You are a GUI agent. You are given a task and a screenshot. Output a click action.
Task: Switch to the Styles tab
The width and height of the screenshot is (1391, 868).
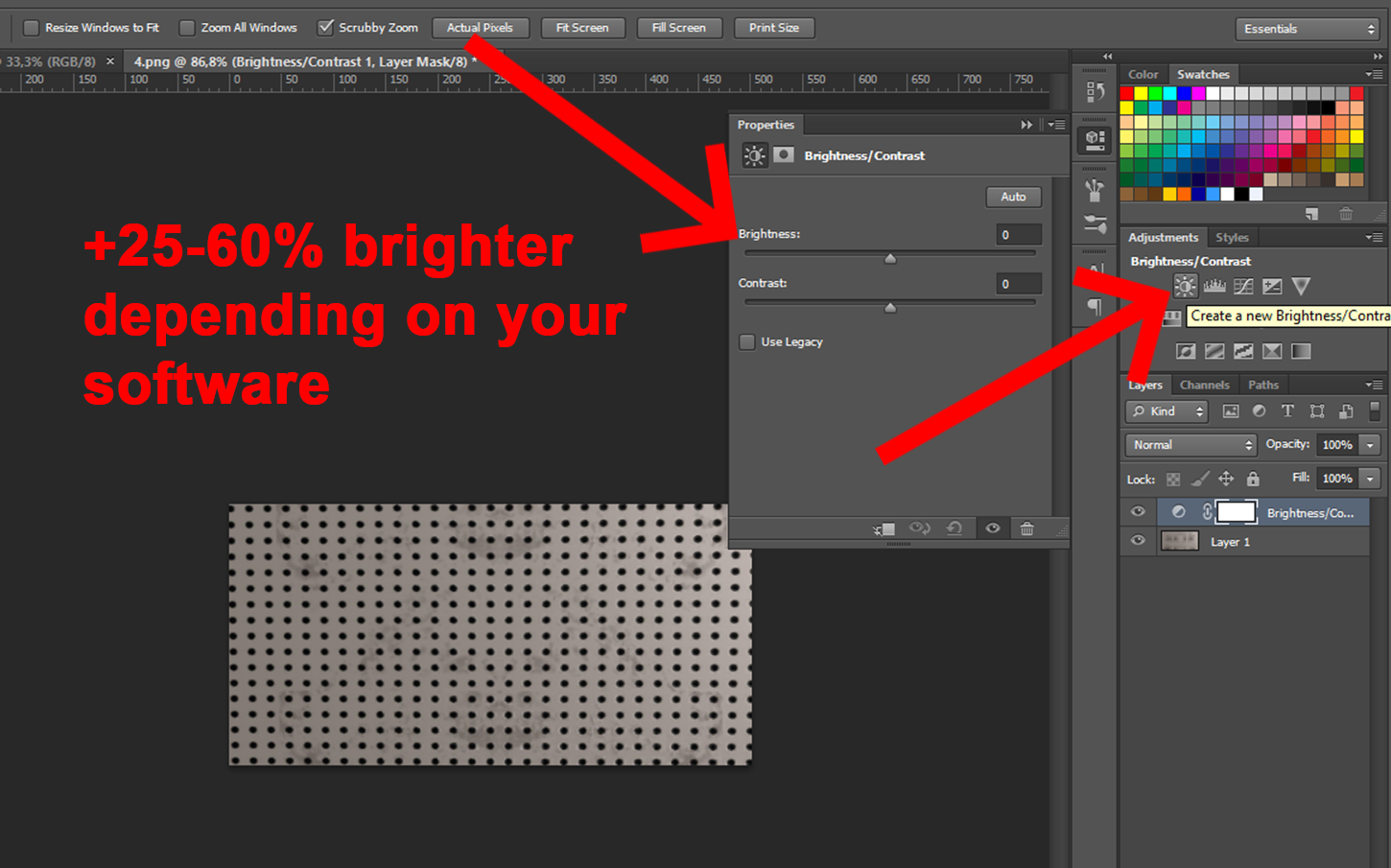[x=1232, y=237]
